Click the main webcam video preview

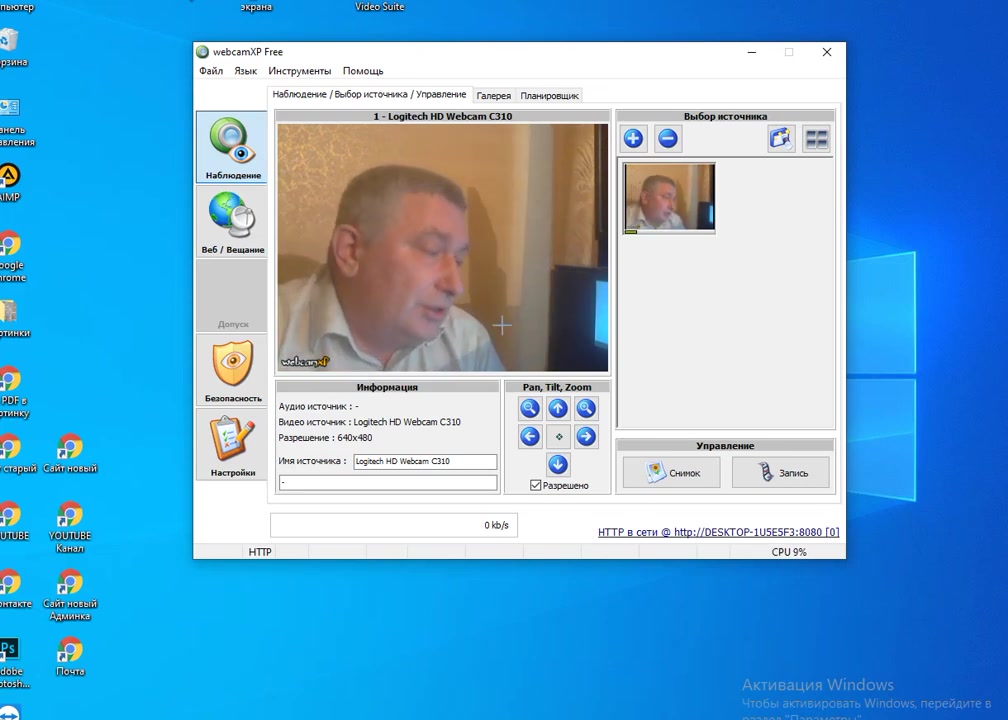click(442, 248)
